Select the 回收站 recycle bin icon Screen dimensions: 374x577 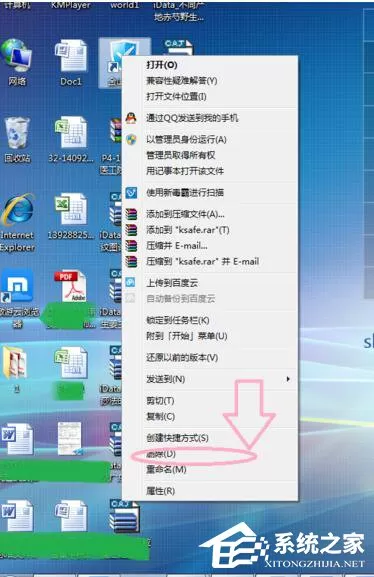(17, 139)
